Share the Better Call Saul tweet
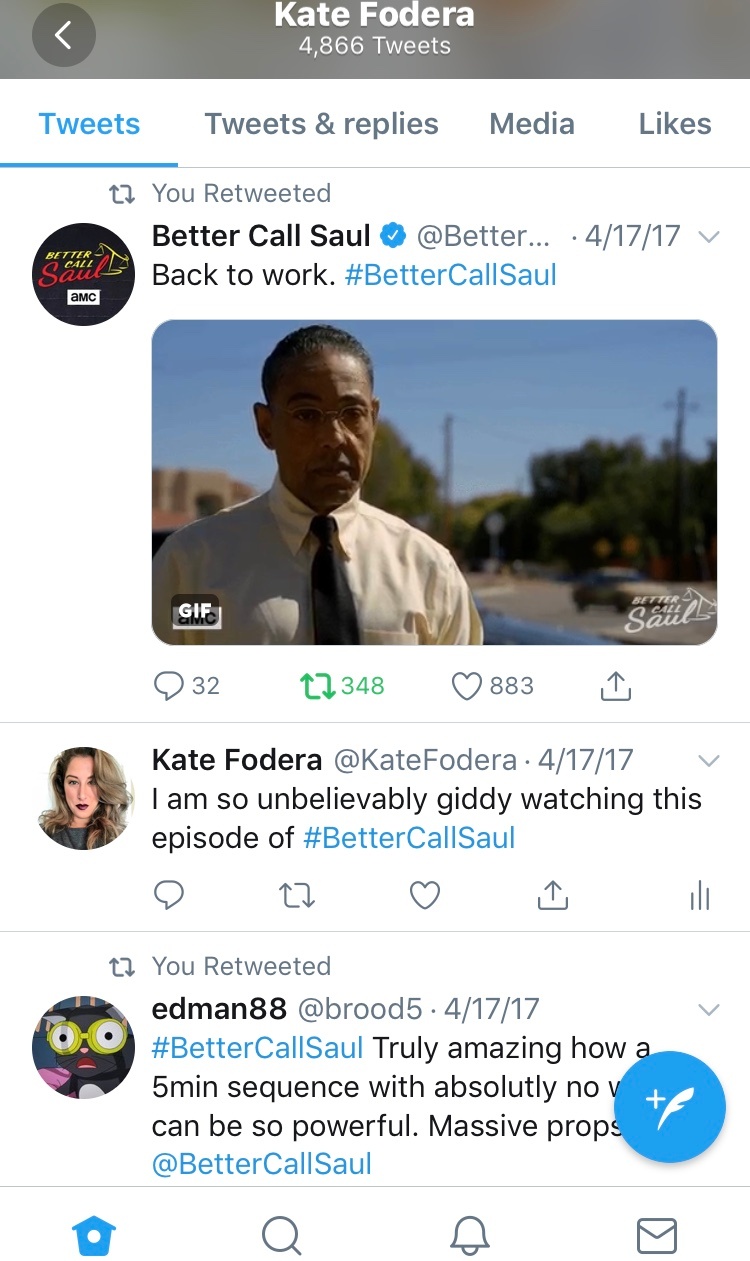The image size is (750, 1261). (616, 686)
